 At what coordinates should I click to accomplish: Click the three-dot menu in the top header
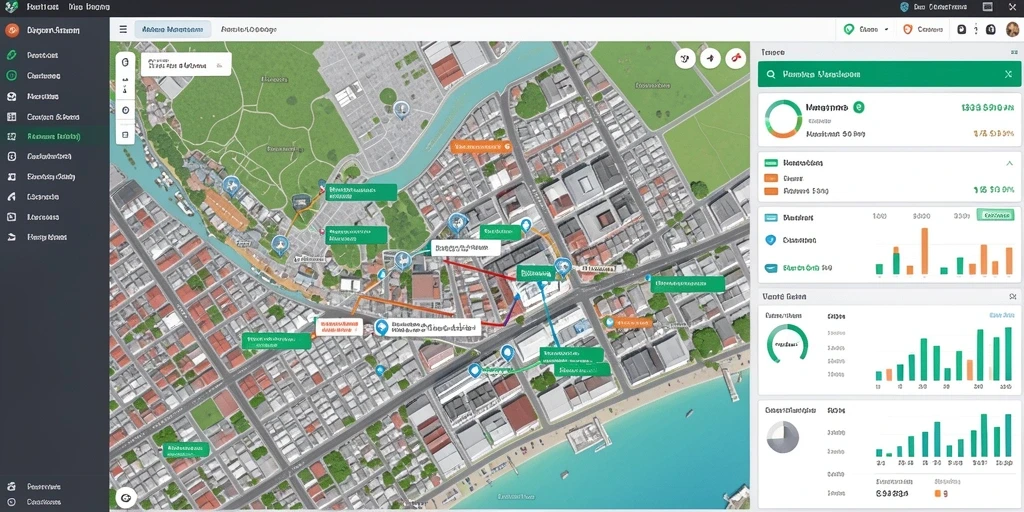pyautogui.click(x=976, y=29)
